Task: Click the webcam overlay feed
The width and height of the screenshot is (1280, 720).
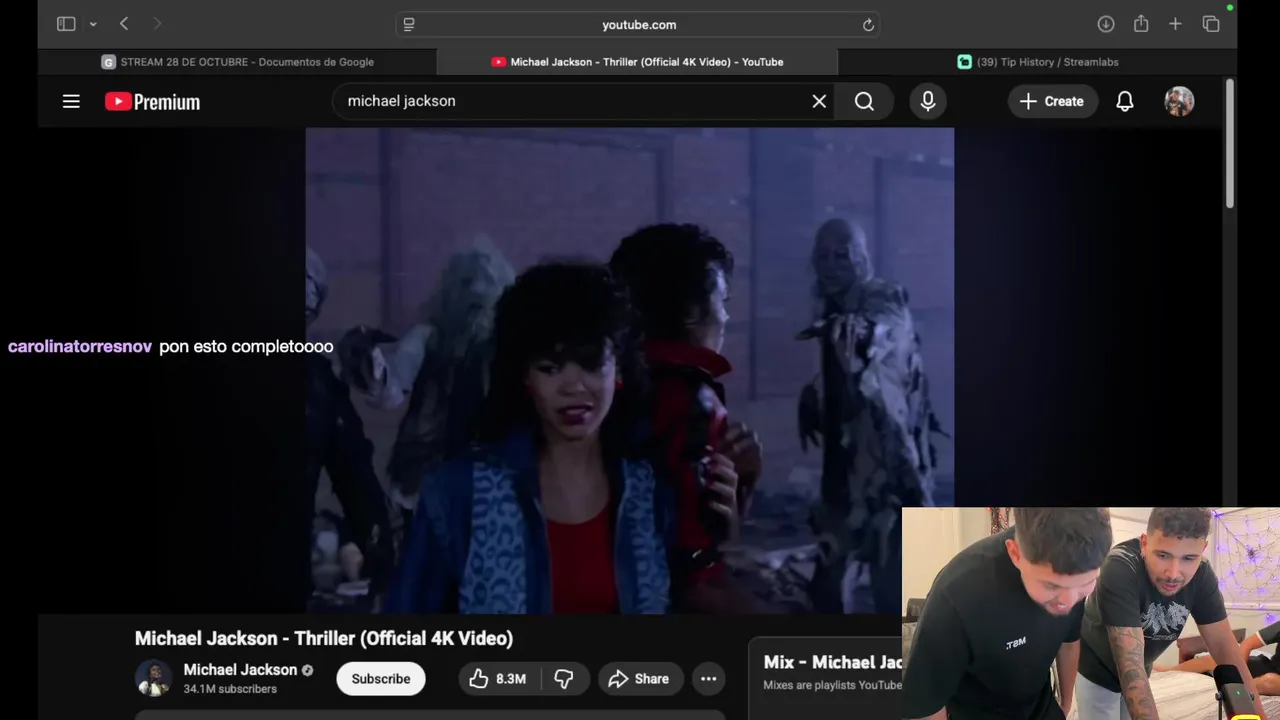Action: point(1091,613)
